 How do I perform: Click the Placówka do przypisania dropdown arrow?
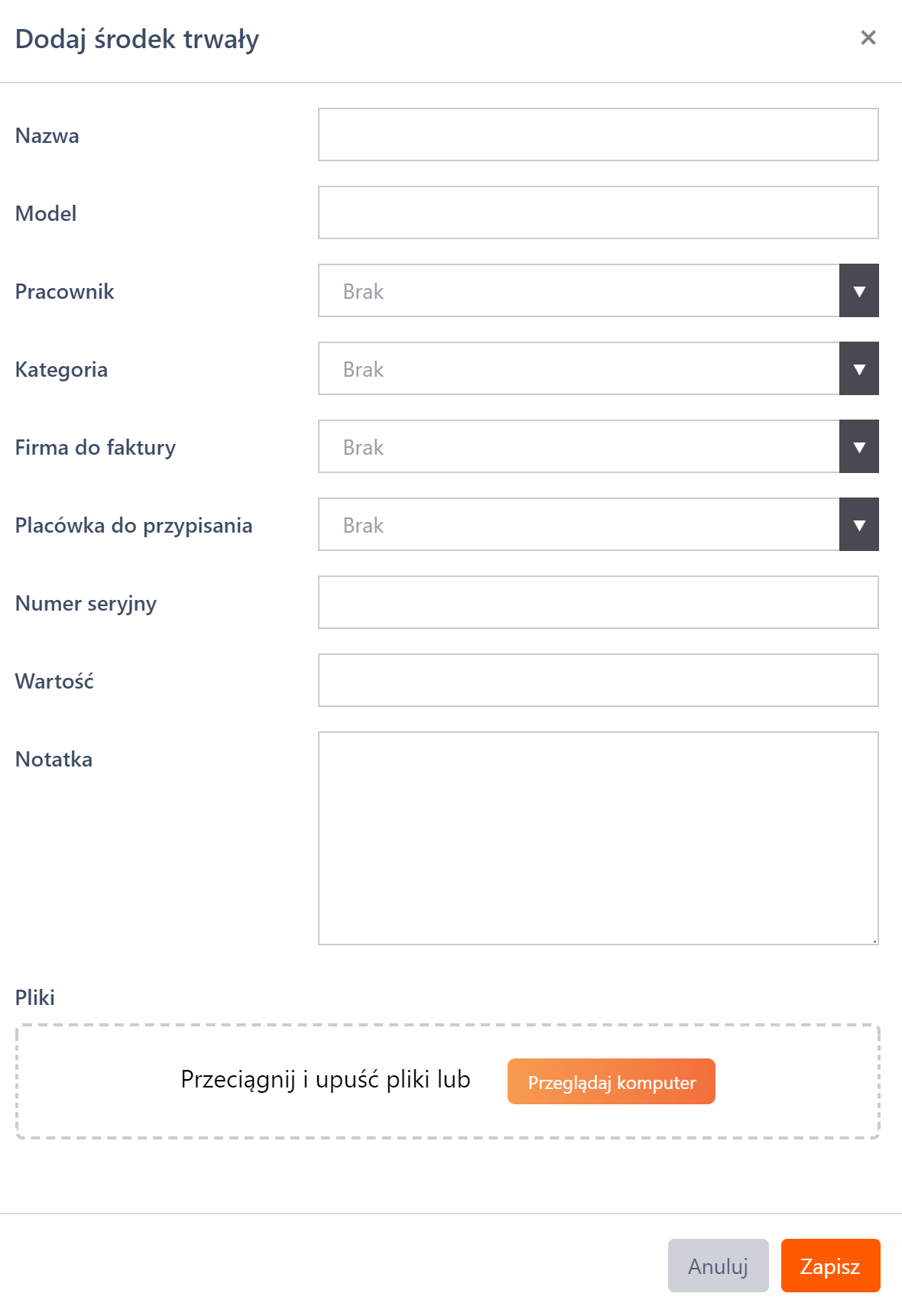pos(858,525)
